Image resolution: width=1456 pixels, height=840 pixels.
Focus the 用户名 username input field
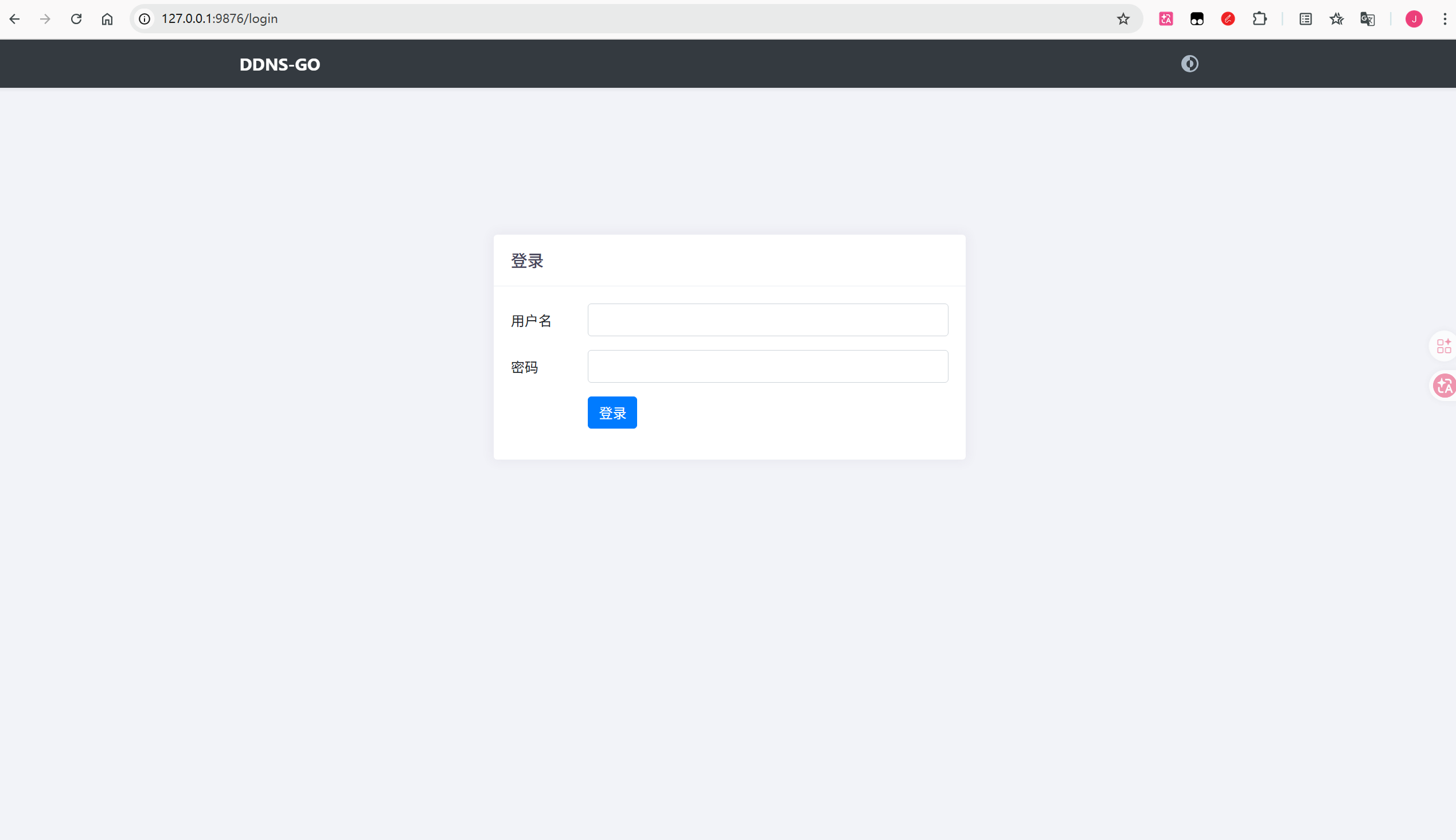click(x=767, y=320)
